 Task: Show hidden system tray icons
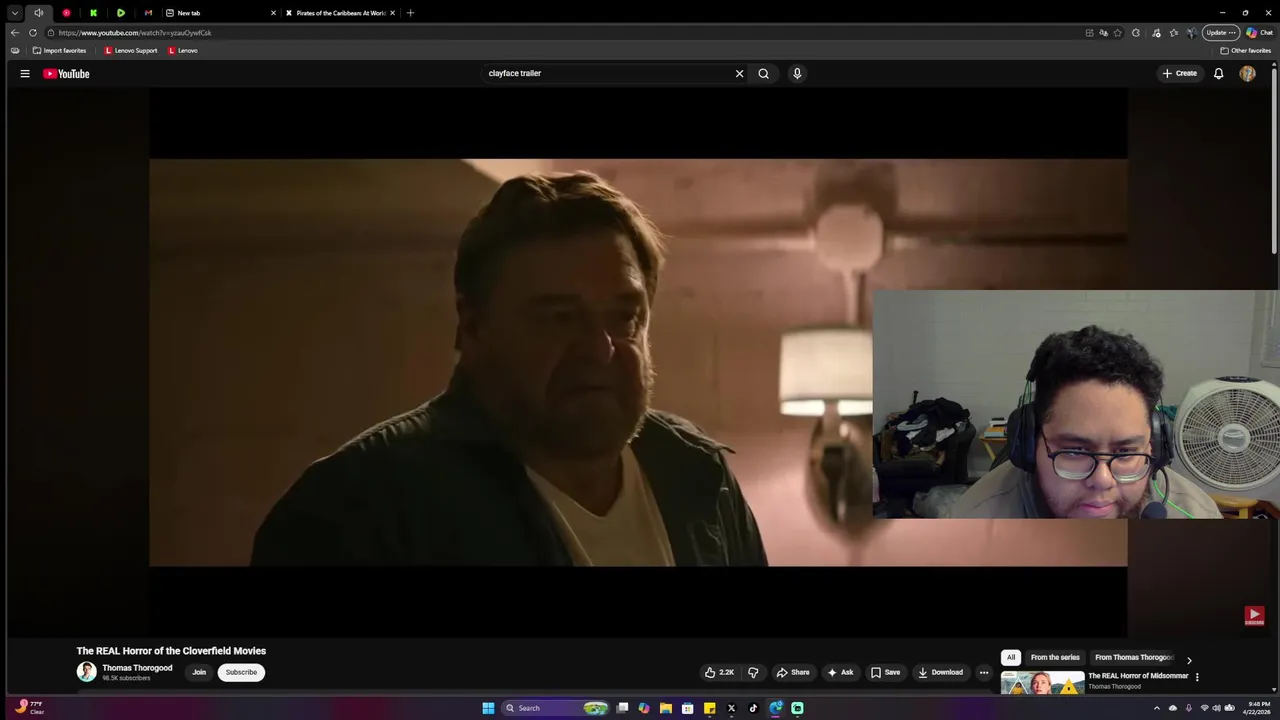pyautogui.click(x=1157, y=708)
